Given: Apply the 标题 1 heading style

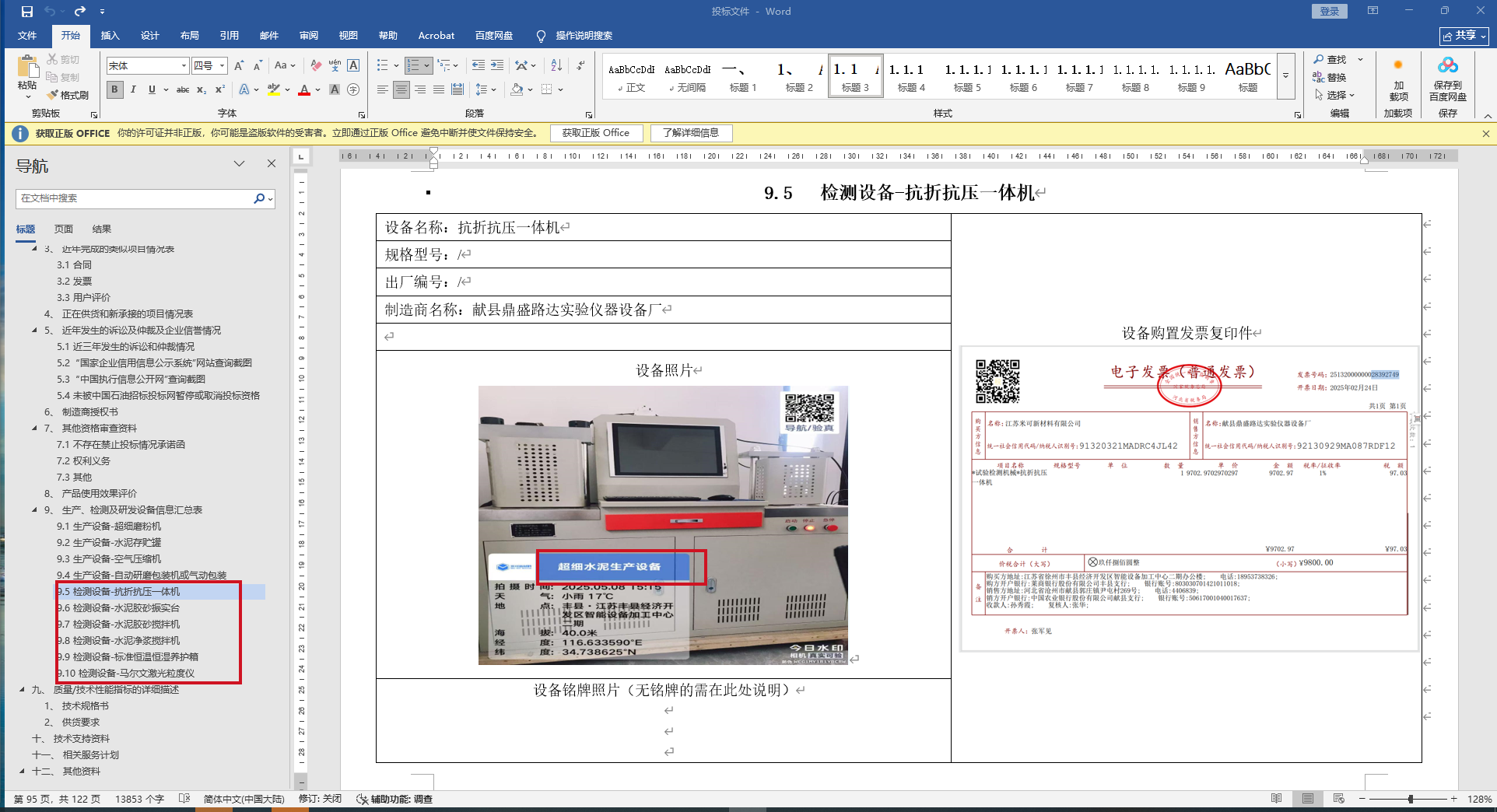Looking at the screenshot, I should (743, 76).
